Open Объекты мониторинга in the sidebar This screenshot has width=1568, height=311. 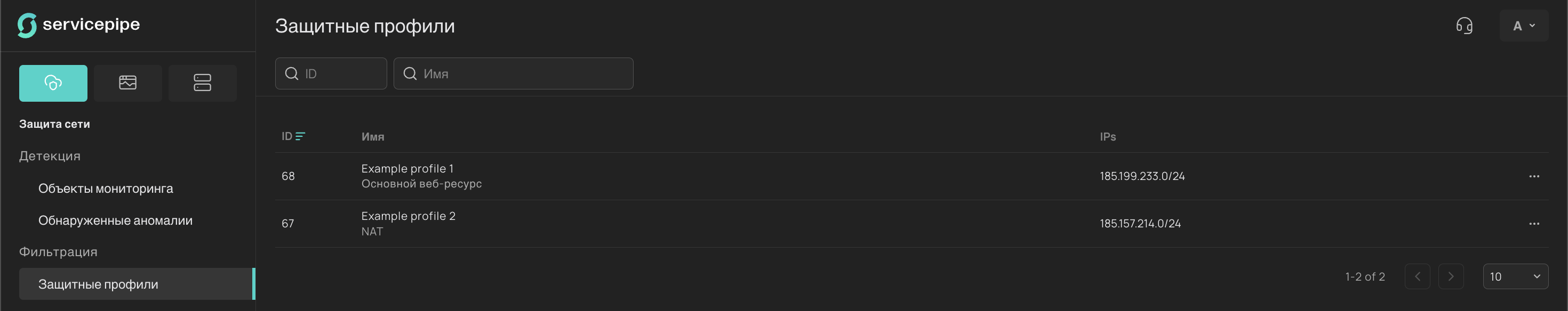tap(105, 189)
